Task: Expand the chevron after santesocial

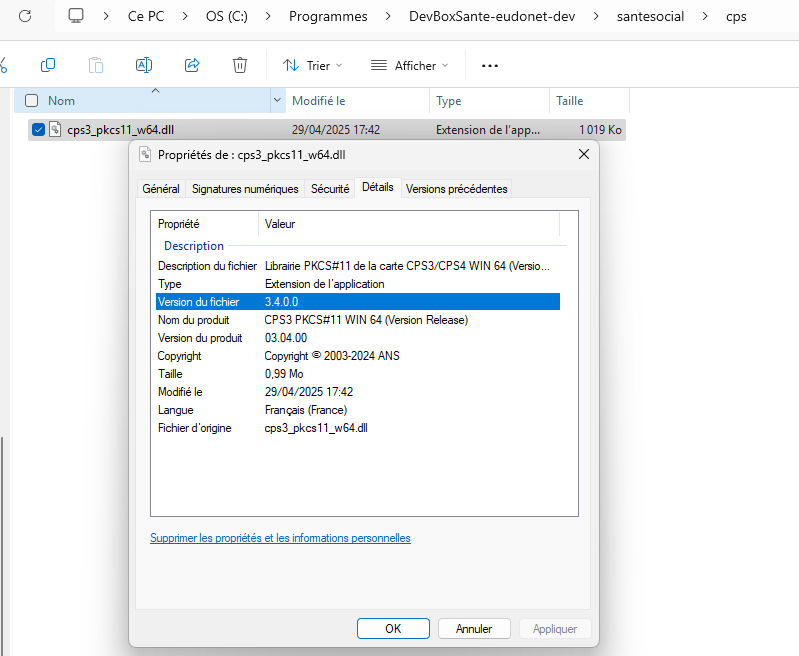Action: coord(705,16)
